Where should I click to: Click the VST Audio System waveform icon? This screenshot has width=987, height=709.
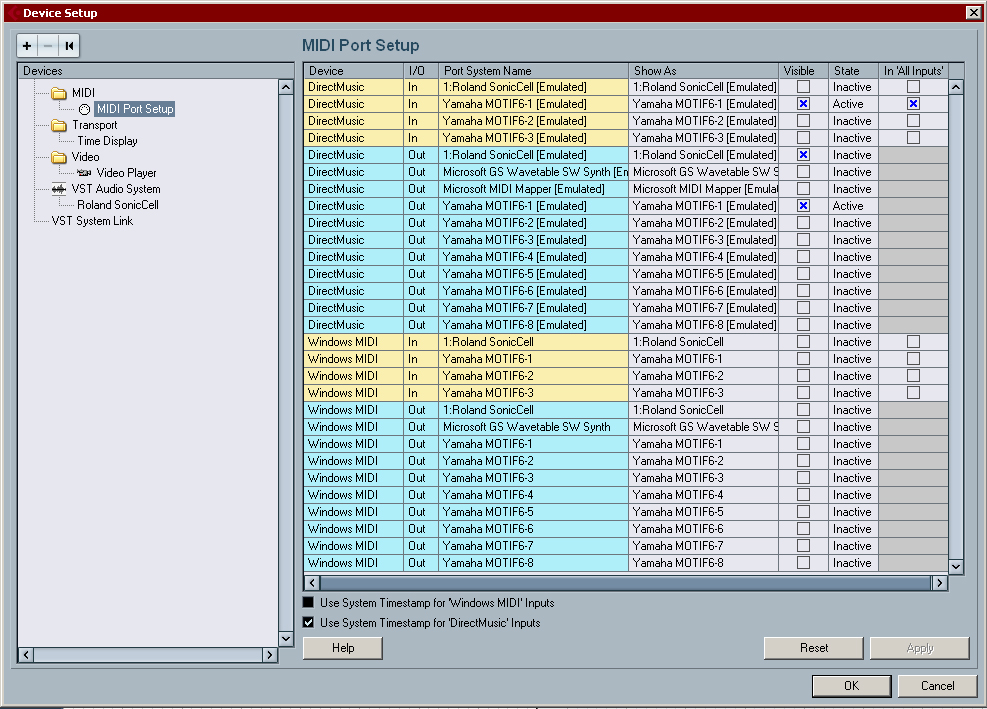tap(58, 189)
